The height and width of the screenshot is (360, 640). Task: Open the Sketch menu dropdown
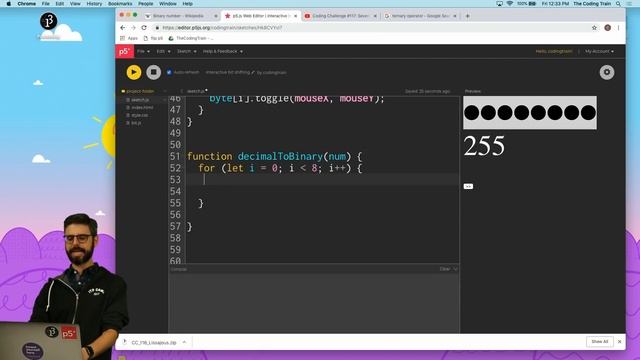tap(187, 51)
